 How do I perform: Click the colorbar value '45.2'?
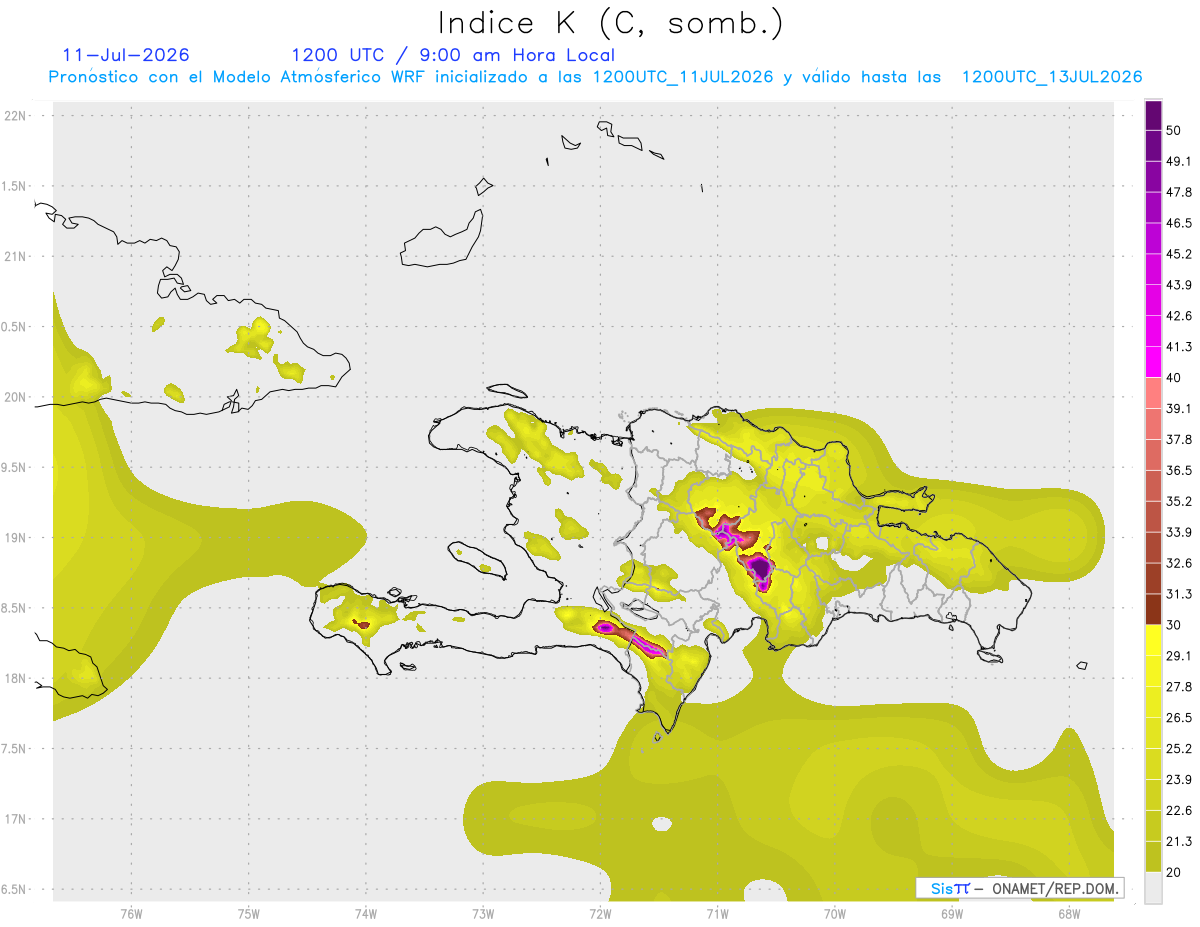[1179, 254]
